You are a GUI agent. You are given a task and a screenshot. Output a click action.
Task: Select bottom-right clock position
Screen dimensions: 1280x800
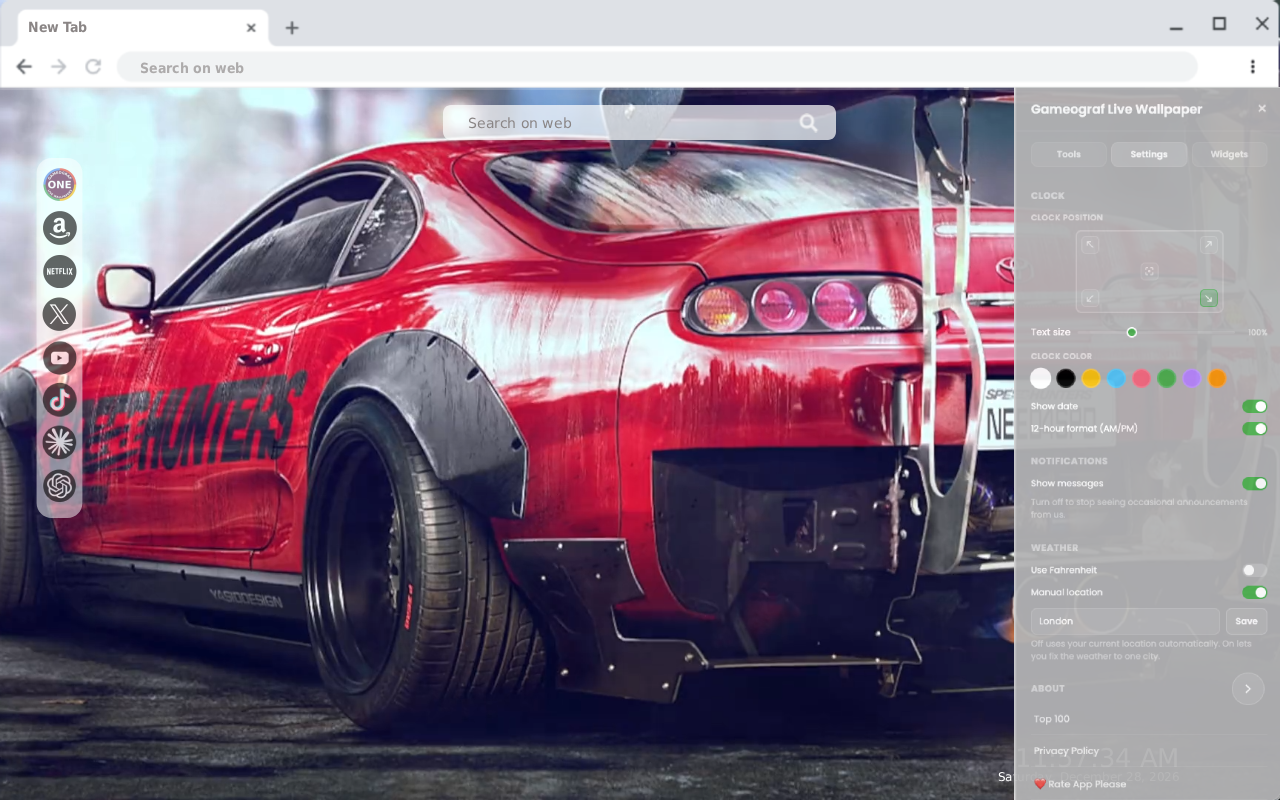click(1209, 298)
